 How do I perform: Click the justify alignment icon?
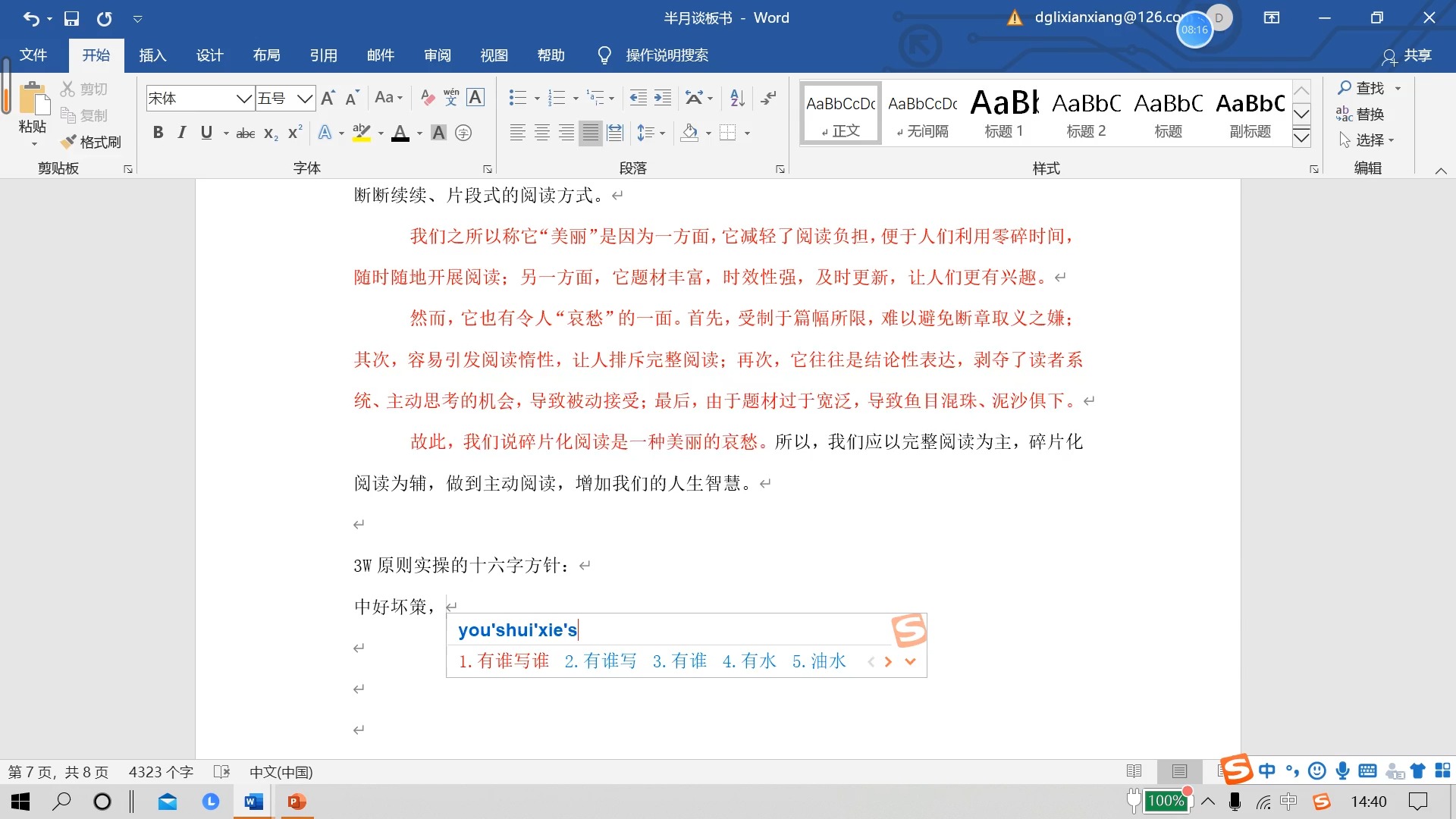(x=591, y=133)
